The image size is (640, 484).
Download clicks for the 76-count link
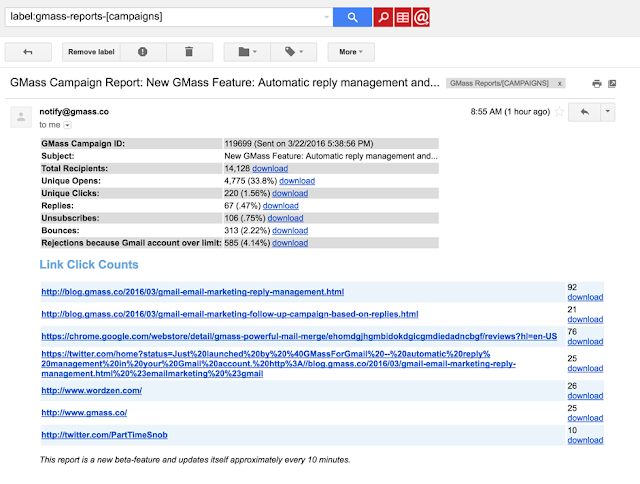pyautogui.click(x=585, y=342)
